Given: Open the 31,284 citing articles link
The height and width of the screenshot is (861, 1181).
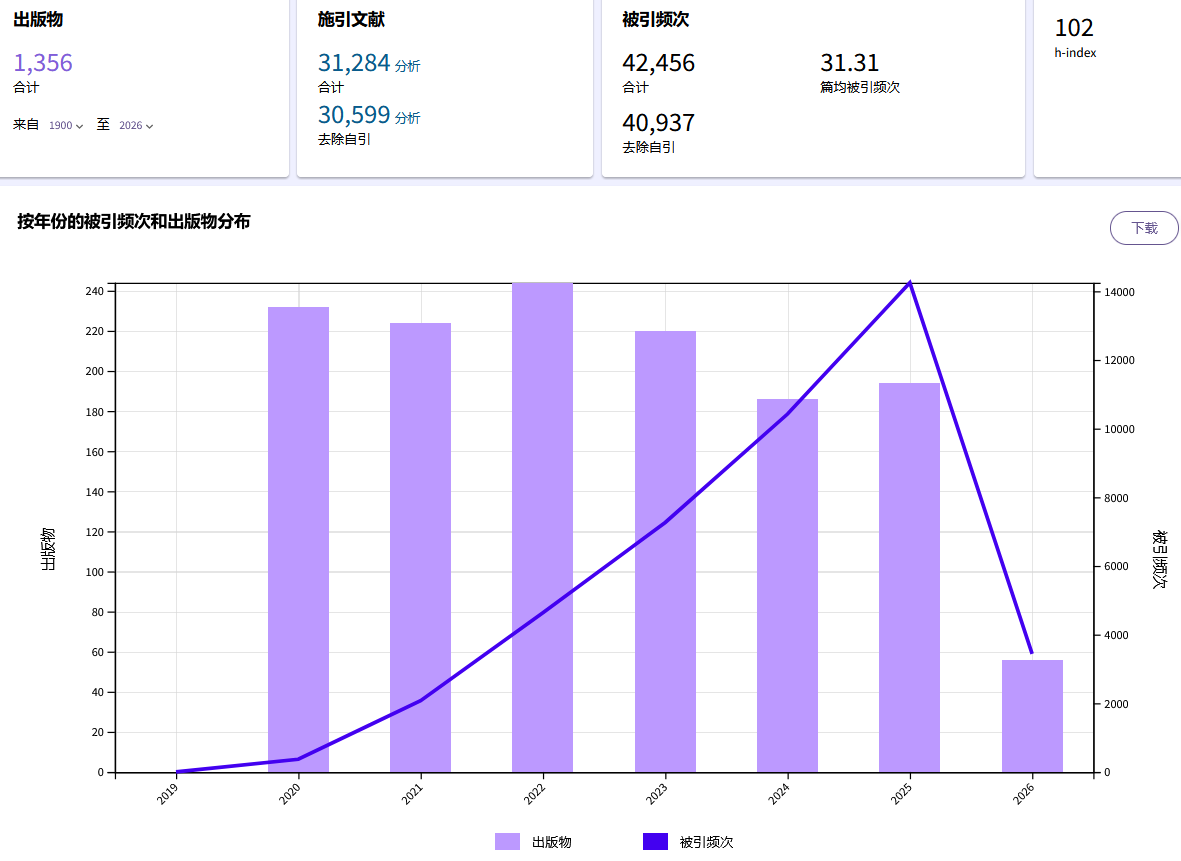Looking at the screenshot, I should pyautogui.click(x=353, y=63).
